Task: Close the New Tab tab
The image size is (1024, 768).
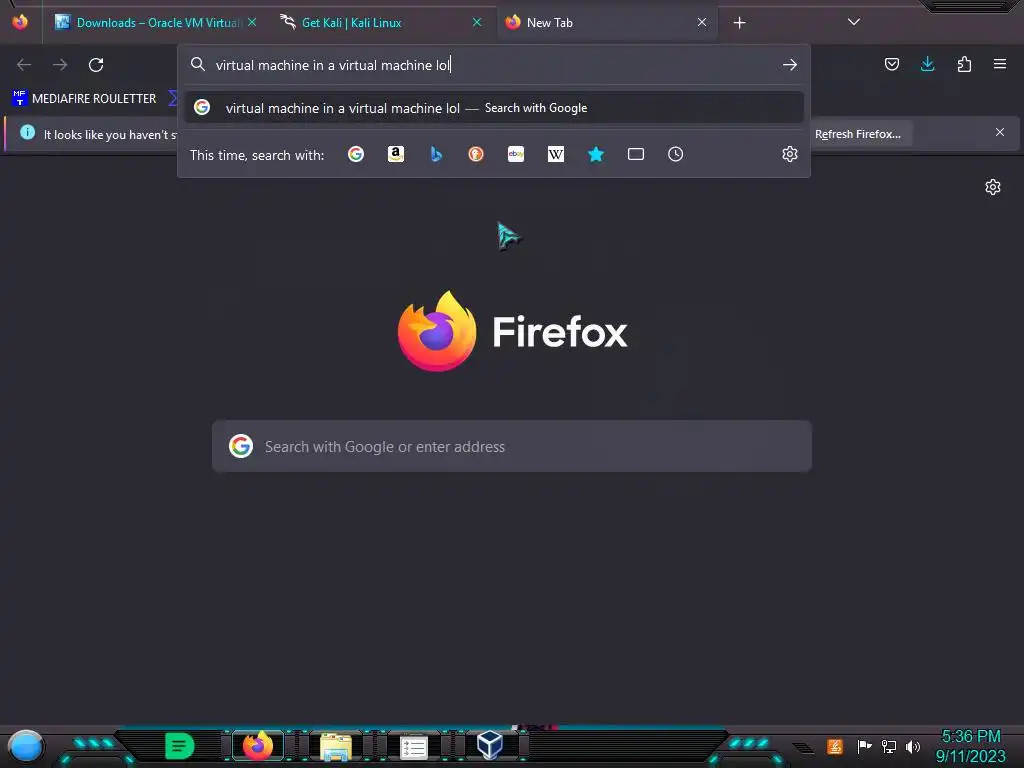Action: click(x=702, y=23)
